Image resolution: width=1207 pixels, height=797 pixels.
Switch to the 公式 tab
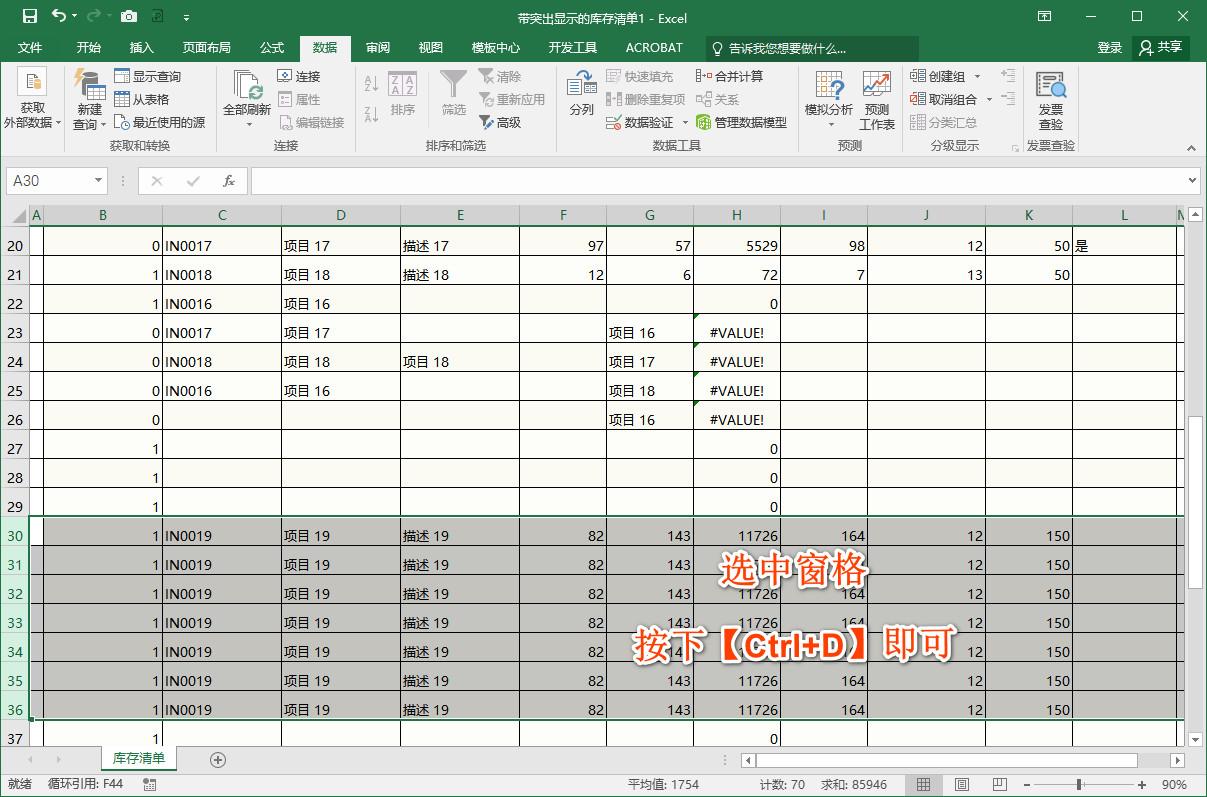(271, 47)
